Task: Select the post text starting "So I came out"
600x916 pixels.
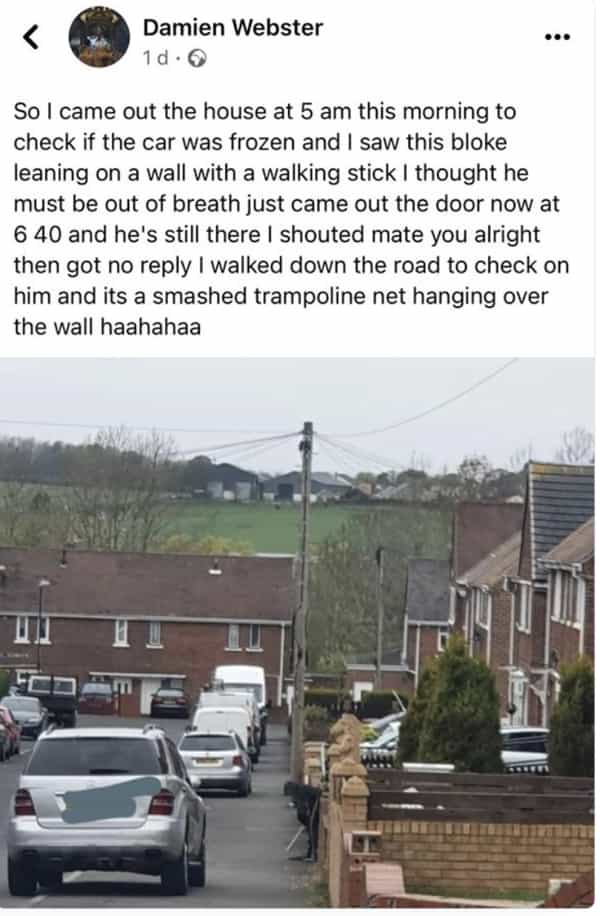Action: click(291, 219)
